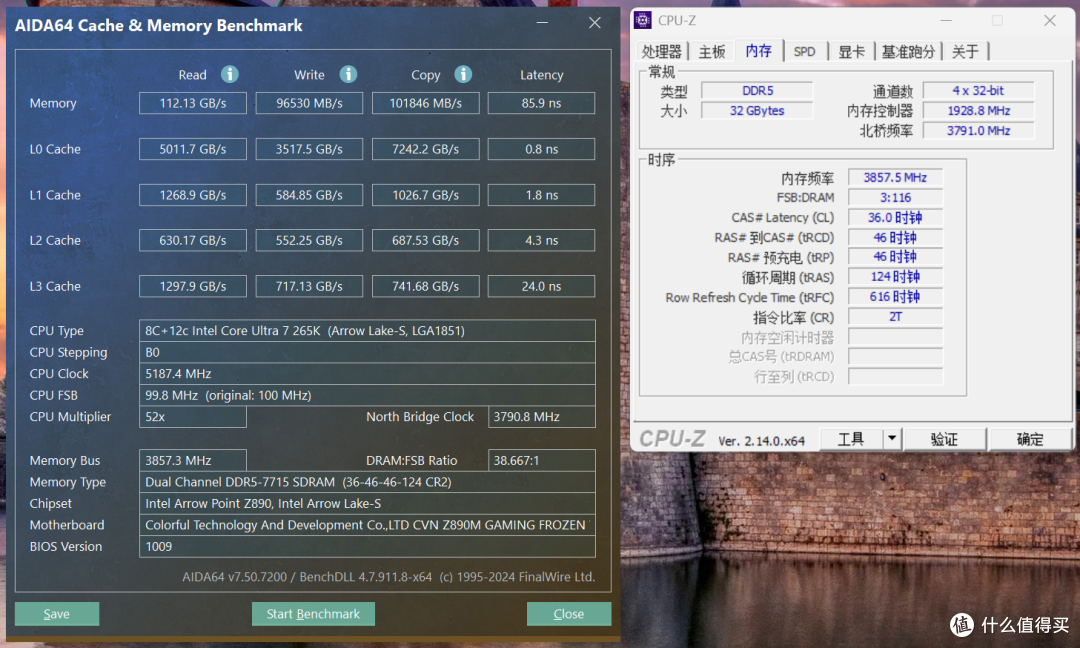Click CPU-Z 类型 value DDR5
The height and width of the screenshot is (648, 1080).
pyautogui.click(x=757, y=90)
